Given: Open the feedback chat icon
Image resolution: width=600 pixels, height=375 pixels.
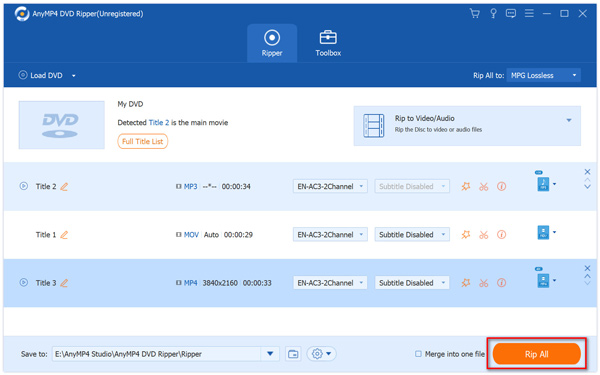Looking at the screenshot, I should click(511, 14).
